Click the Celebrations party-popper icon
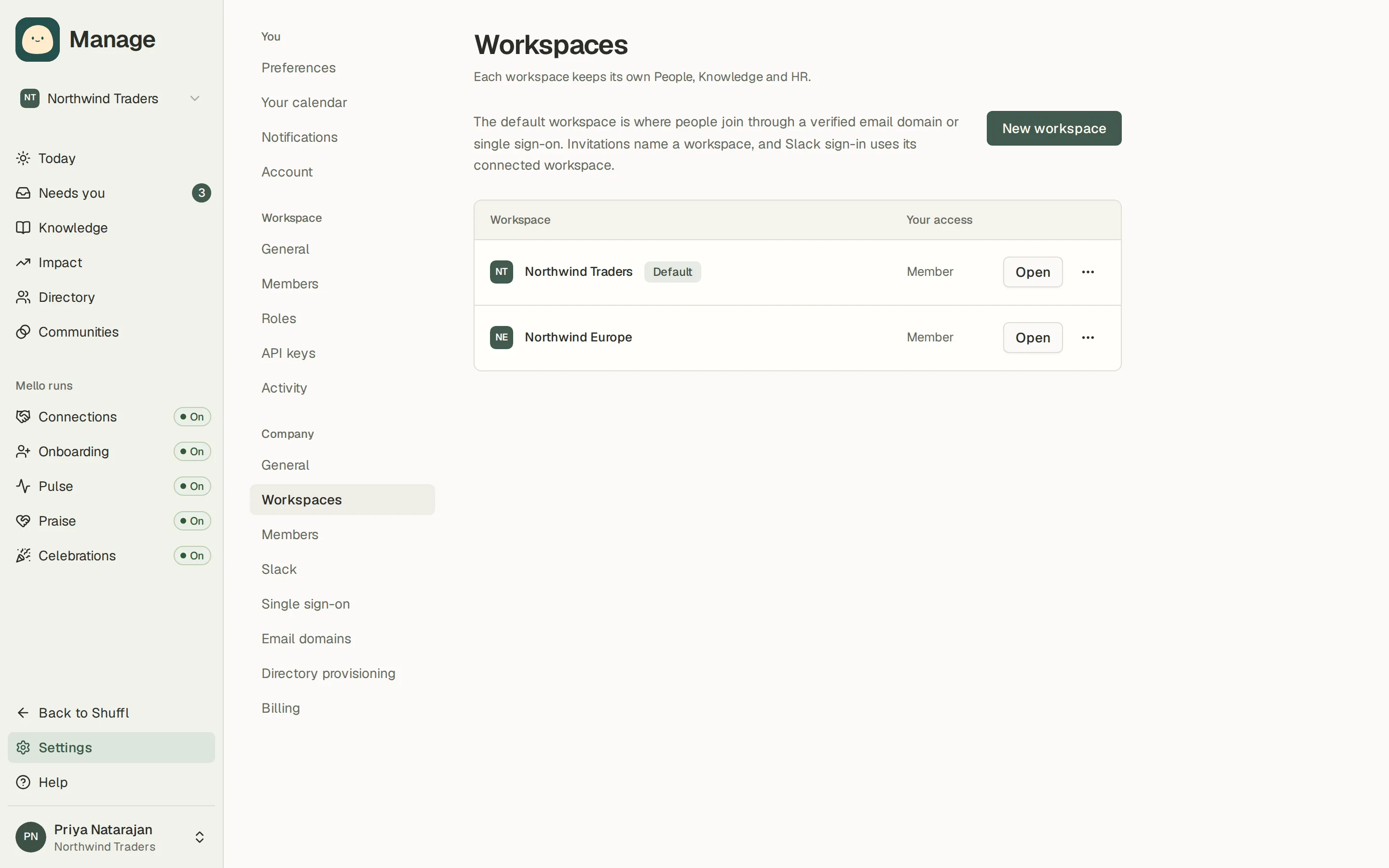1389x868 pixels. pos(23,556)
